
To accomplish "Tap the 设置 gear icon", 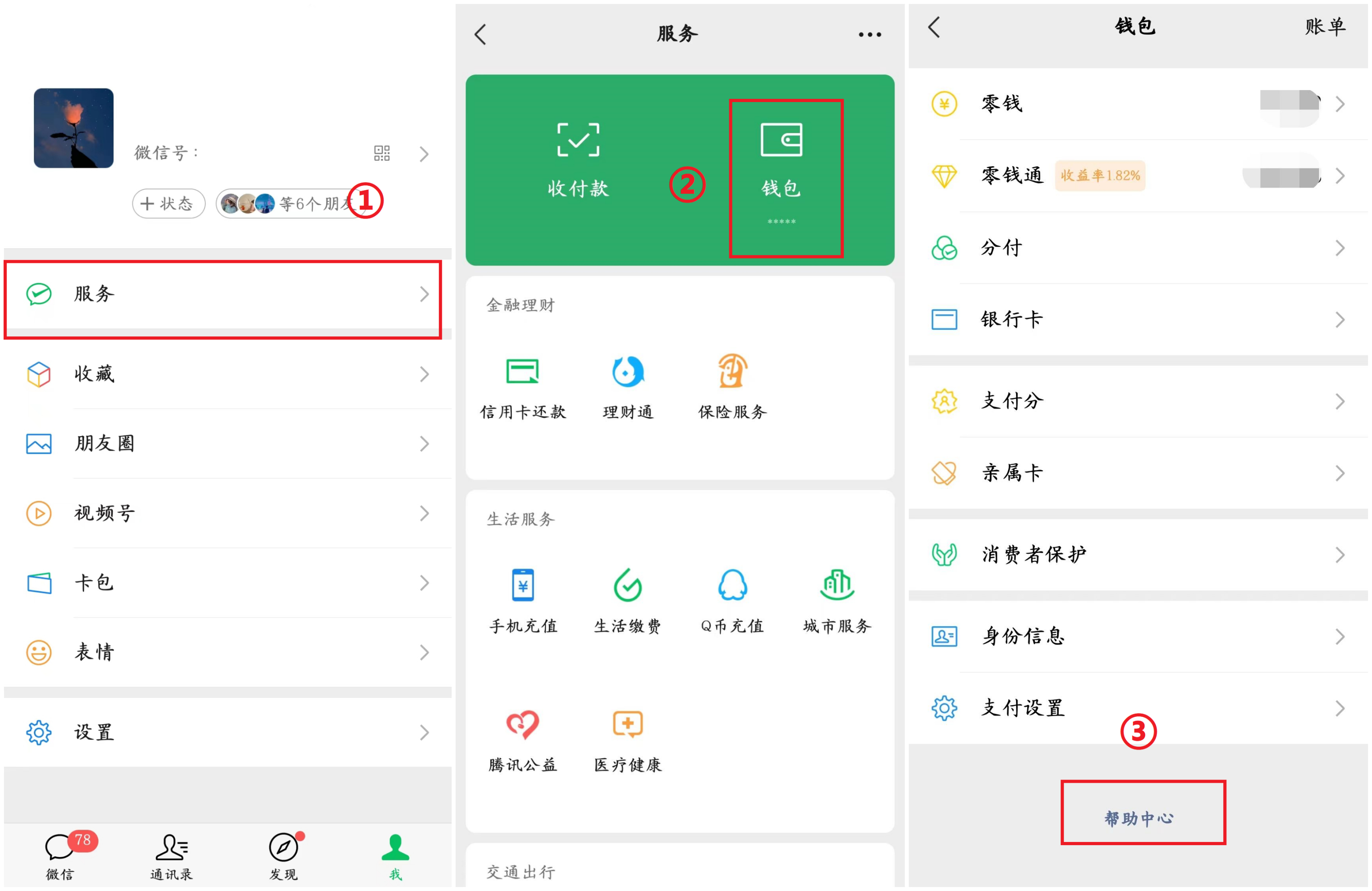I will (x=39, y=733).
